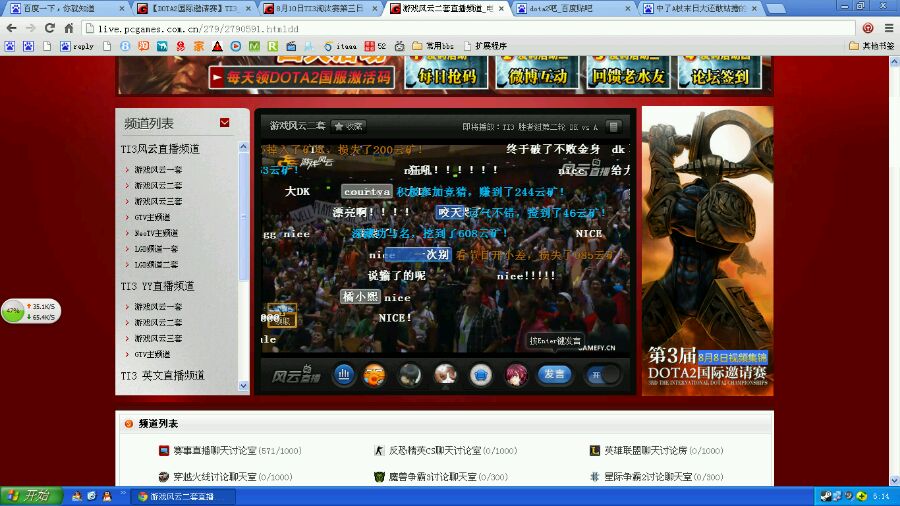The height and width of the screenshot is (506, 900).
Task: Click the 发言 send comment button
Action: 554,375
